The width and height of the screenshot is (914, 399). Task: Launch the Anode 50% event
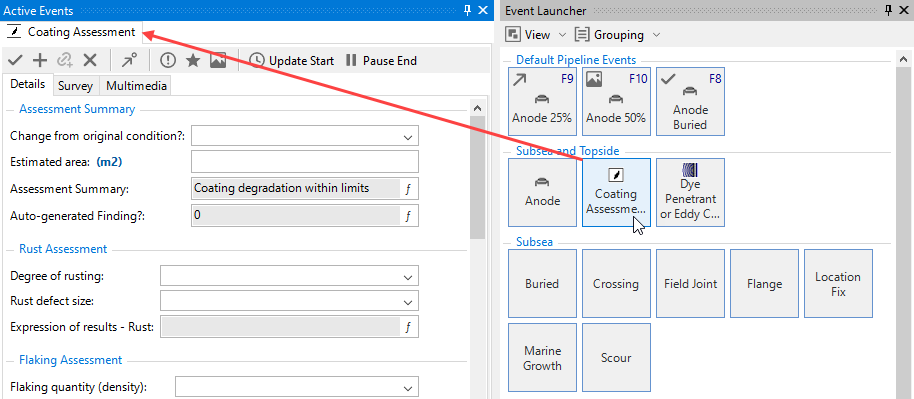pyautogui.click(x=616, y=102)
